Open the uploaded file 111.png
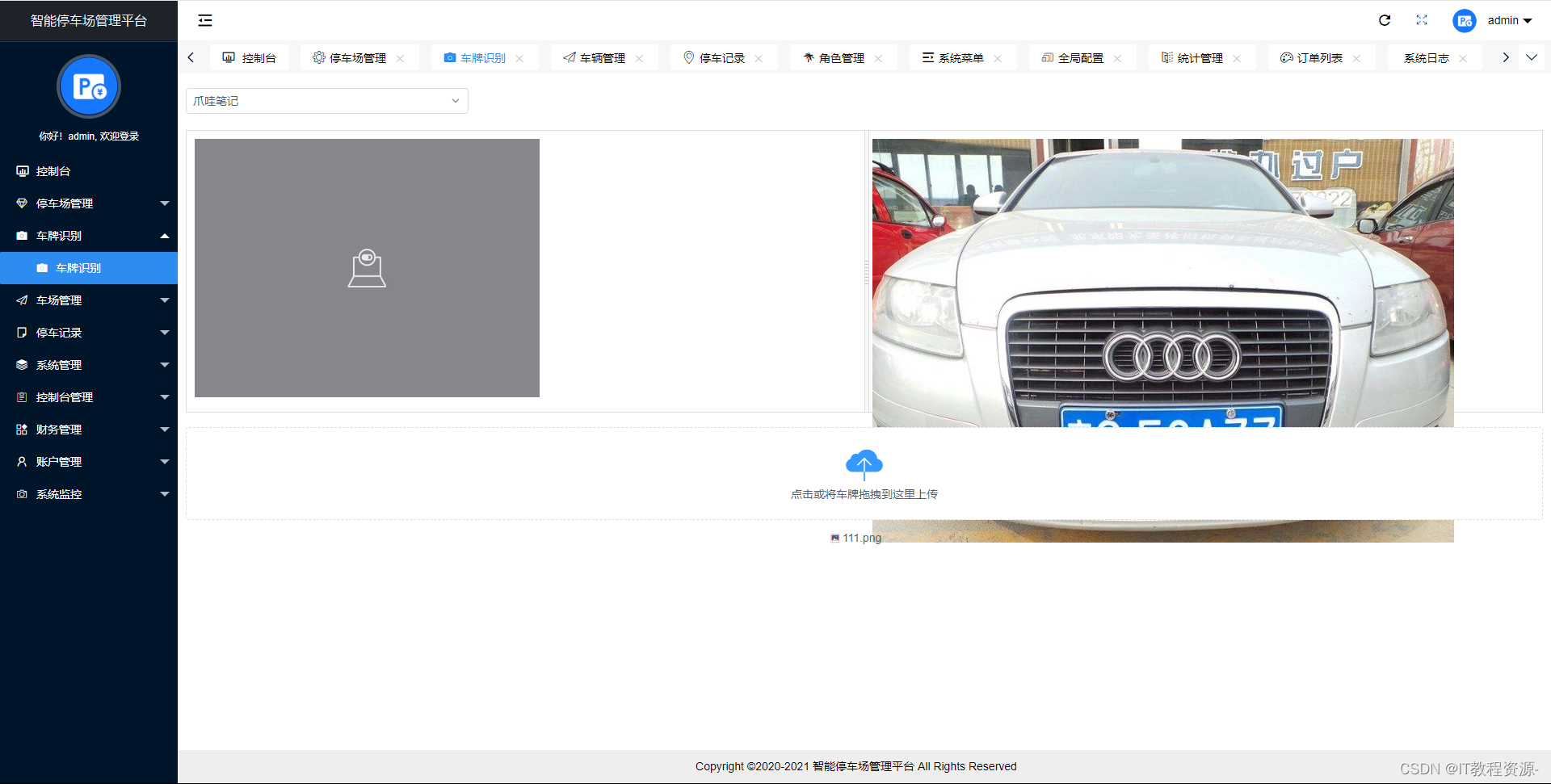The width and height of the screenshot is (1551, 784). pyautogui.click(x=856, y=538)
